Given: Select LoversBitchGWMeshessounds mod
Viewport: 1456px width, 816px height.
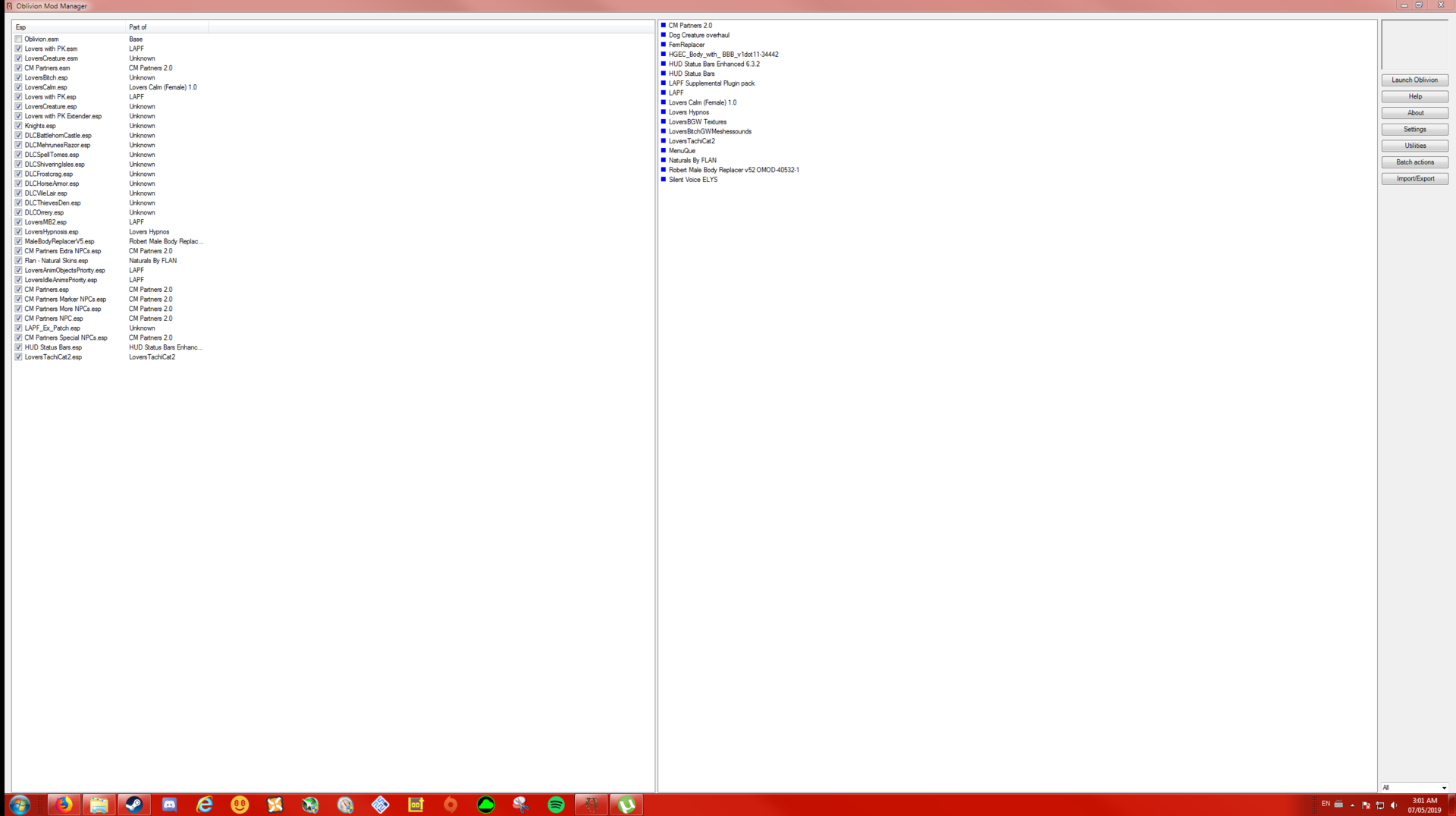Looking at the screenshot, I should coord(710,131).
